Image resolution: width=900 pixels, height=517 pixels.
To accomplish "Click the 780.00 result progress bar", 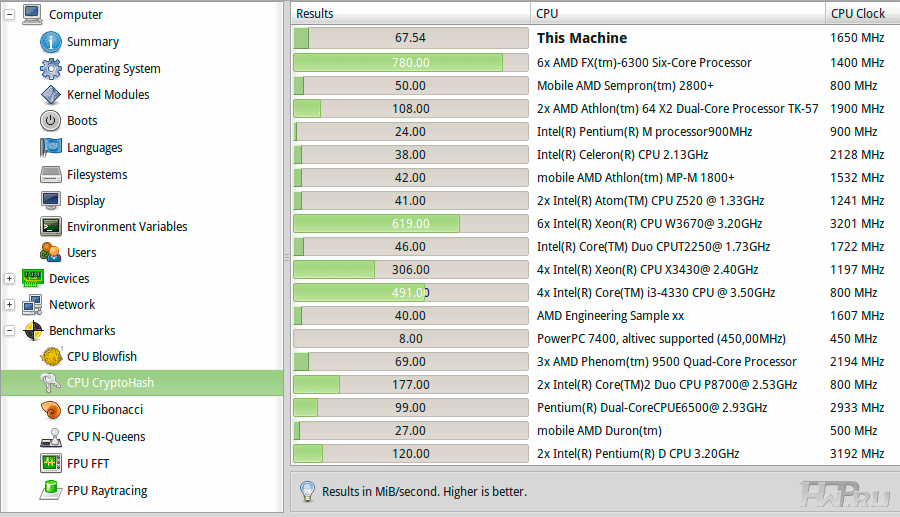I will click(410, 63).
